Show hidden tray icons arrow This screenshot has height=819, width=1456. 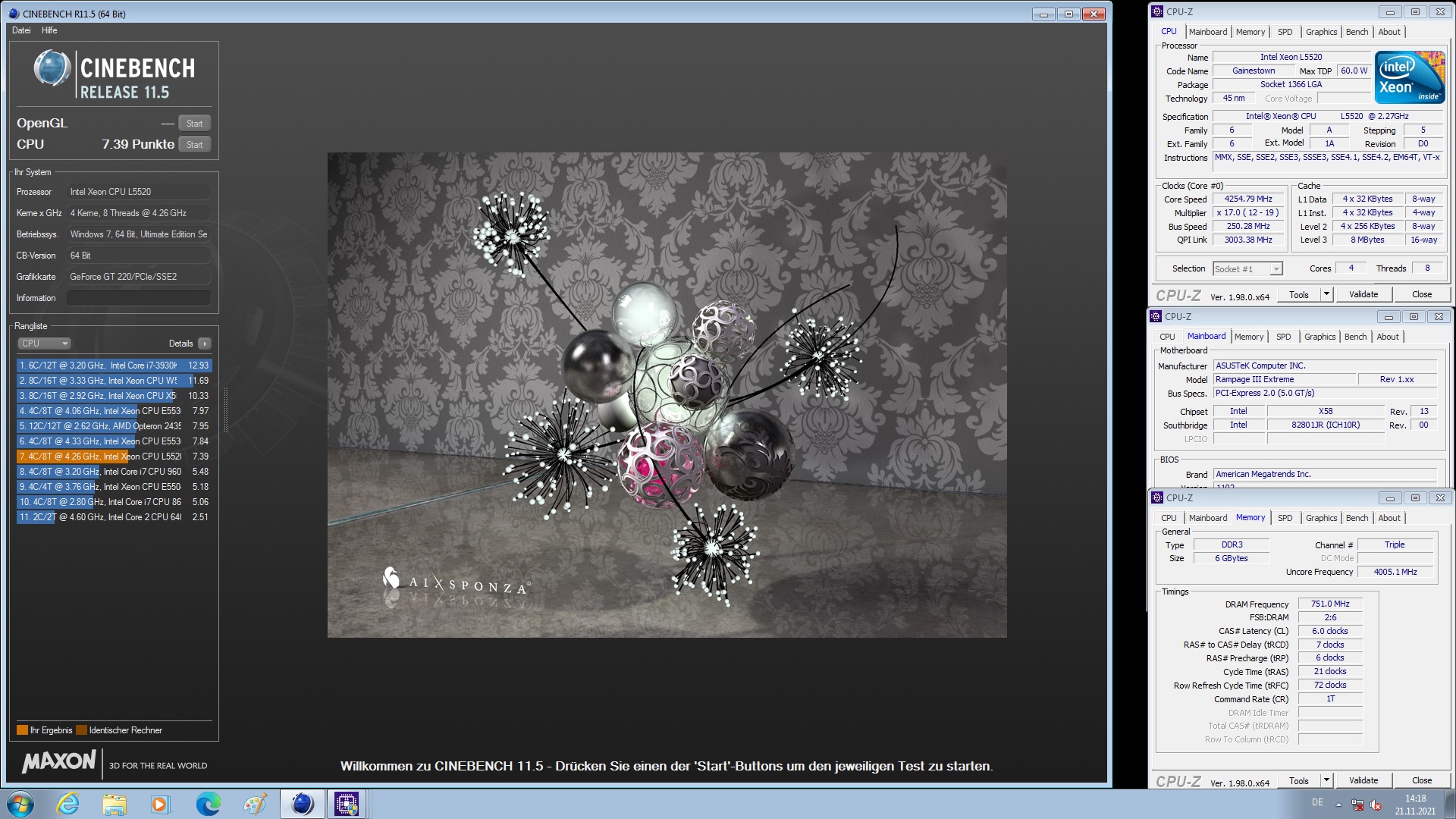1338,805
